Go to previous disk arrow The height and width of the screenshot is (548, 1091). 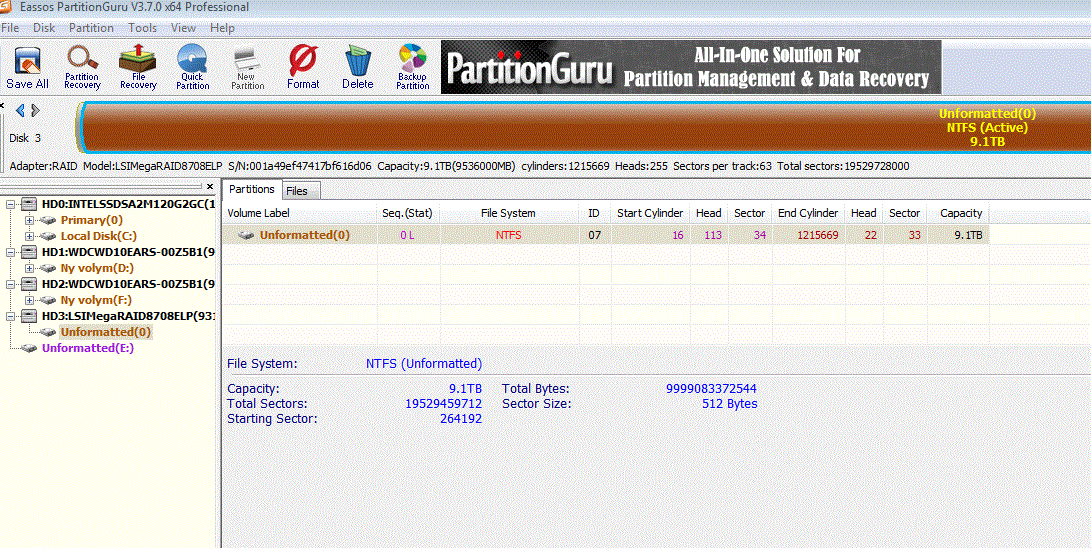[x=19, y=110]
